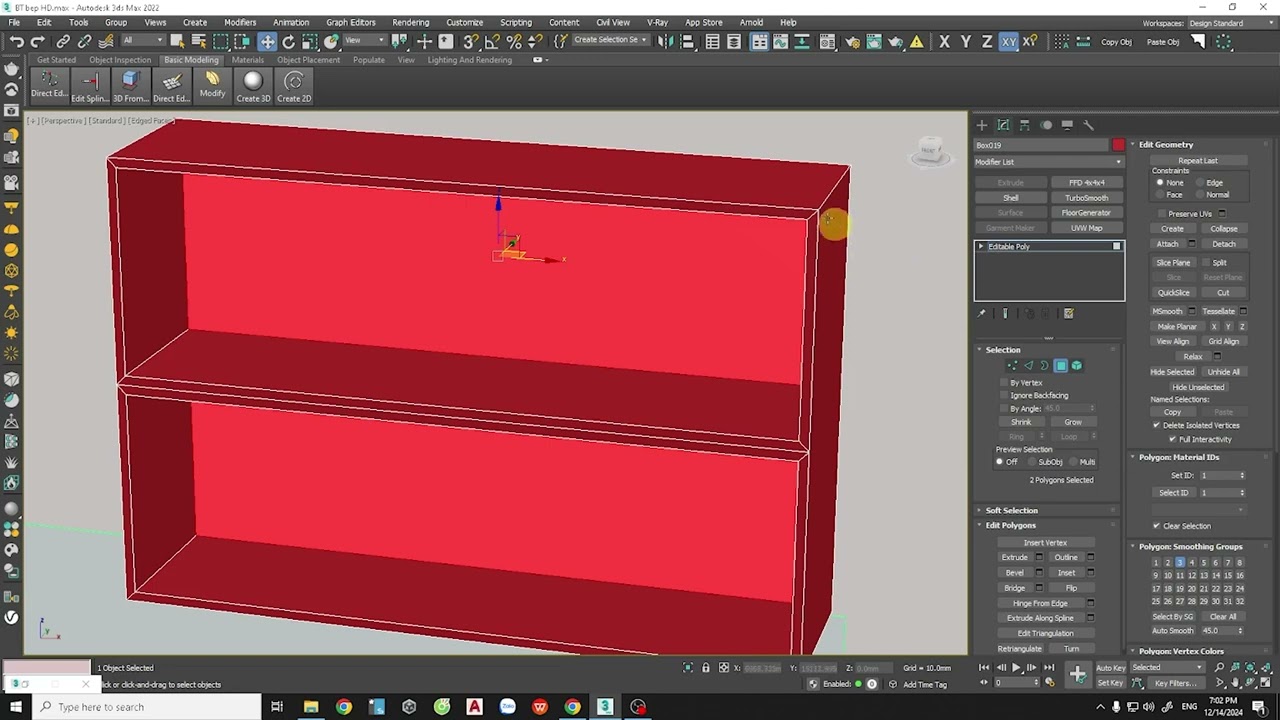This screenshot has width=1280, height=720.
Task: Open the Hierarchy command panel tab
Action: click(1024, 125)
